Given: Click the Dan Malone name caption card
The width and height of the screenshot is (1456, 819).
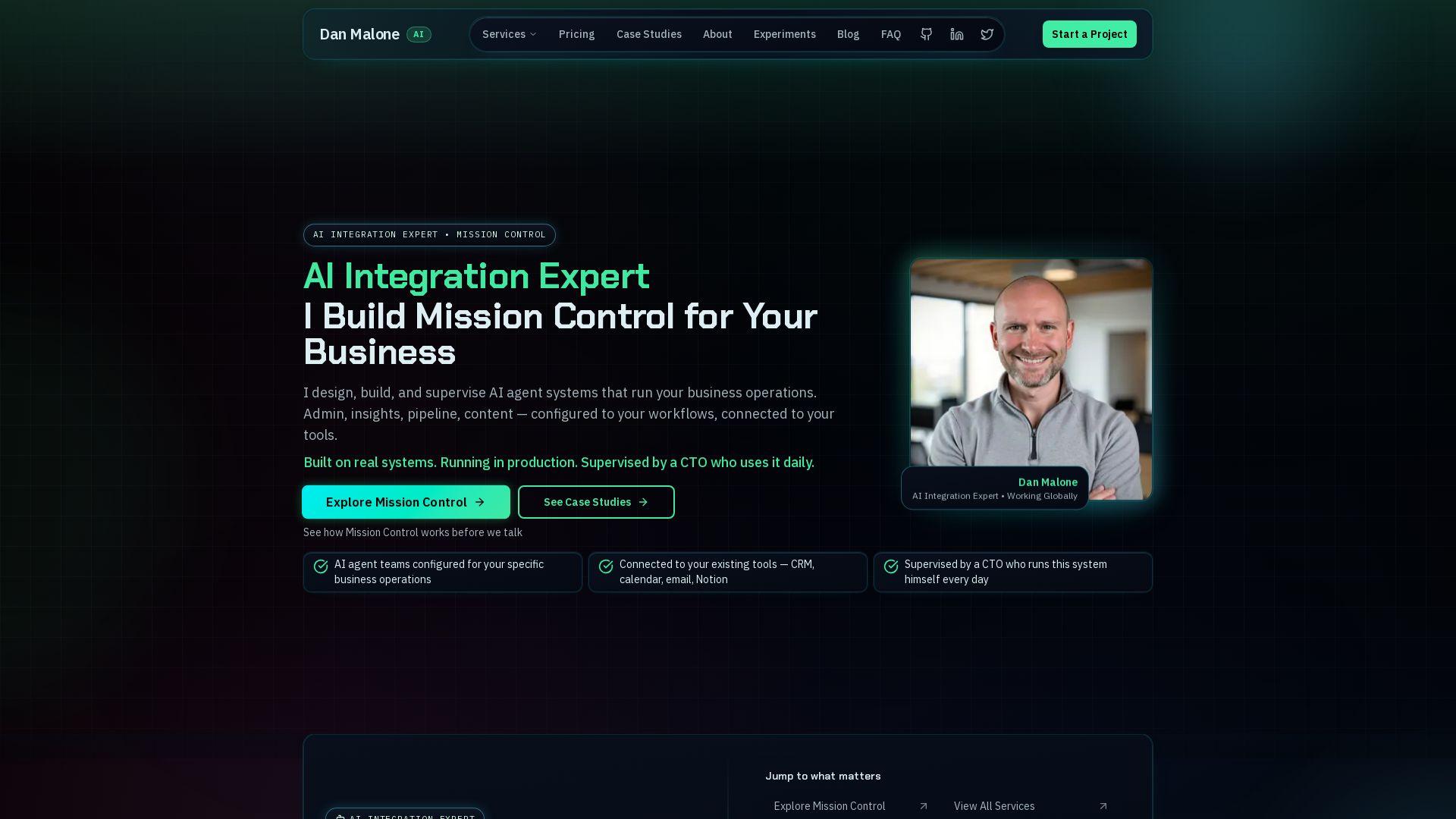Looking at the screenshot, I should coord(995,488).
